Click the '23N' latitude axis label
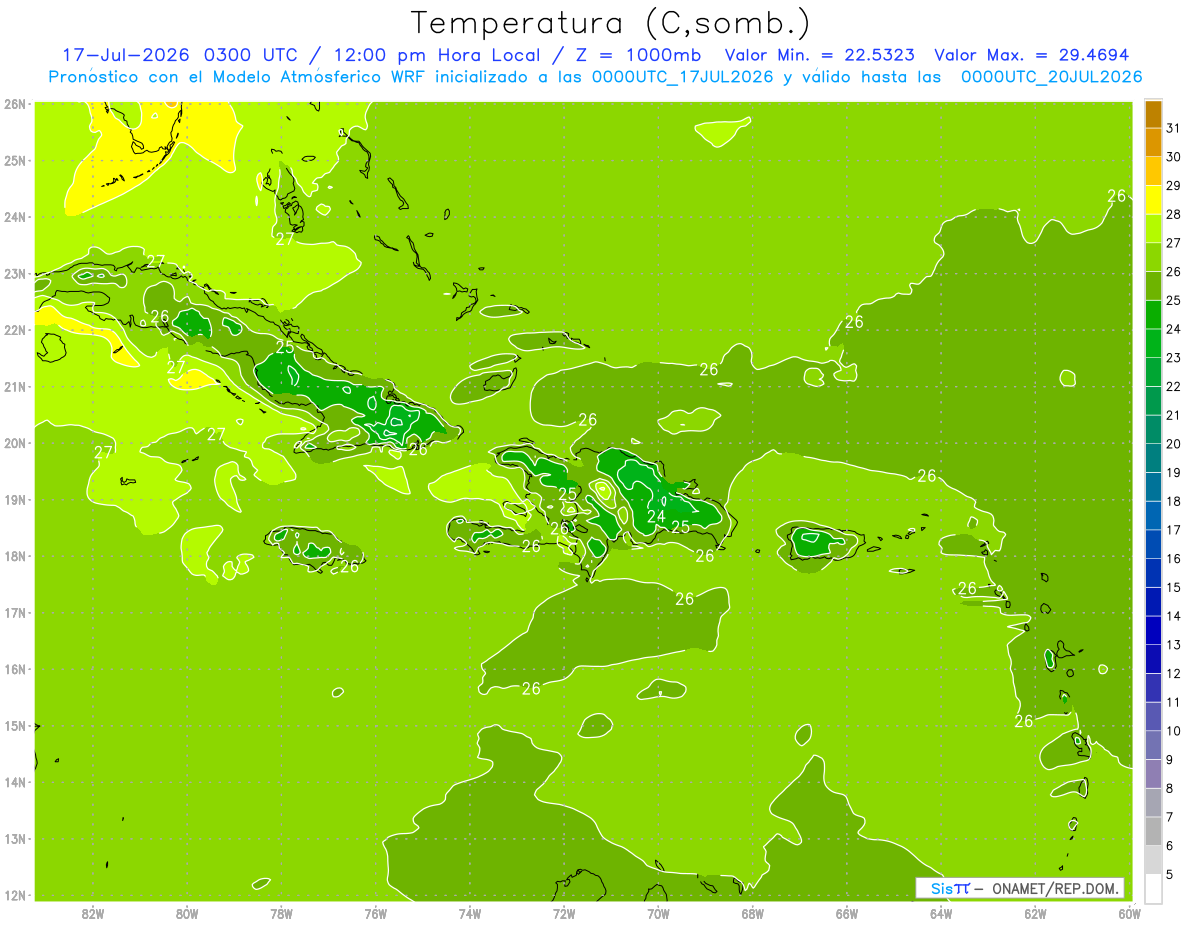Screen dimensions: 1200x927 (x=16, y=274)
